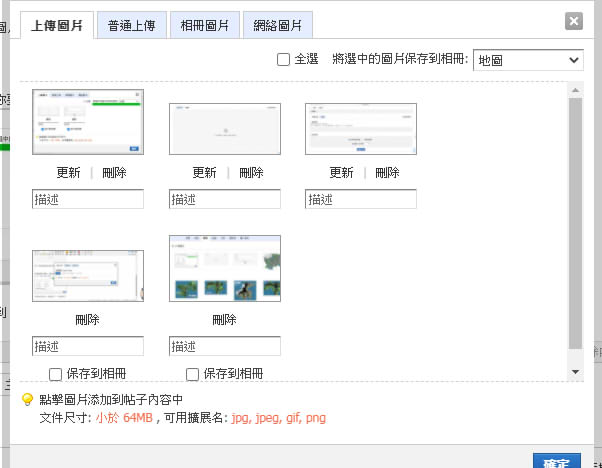Tick the 全選 checkbox
This screenshot has height=468, width=602.
tap(283, 60)
